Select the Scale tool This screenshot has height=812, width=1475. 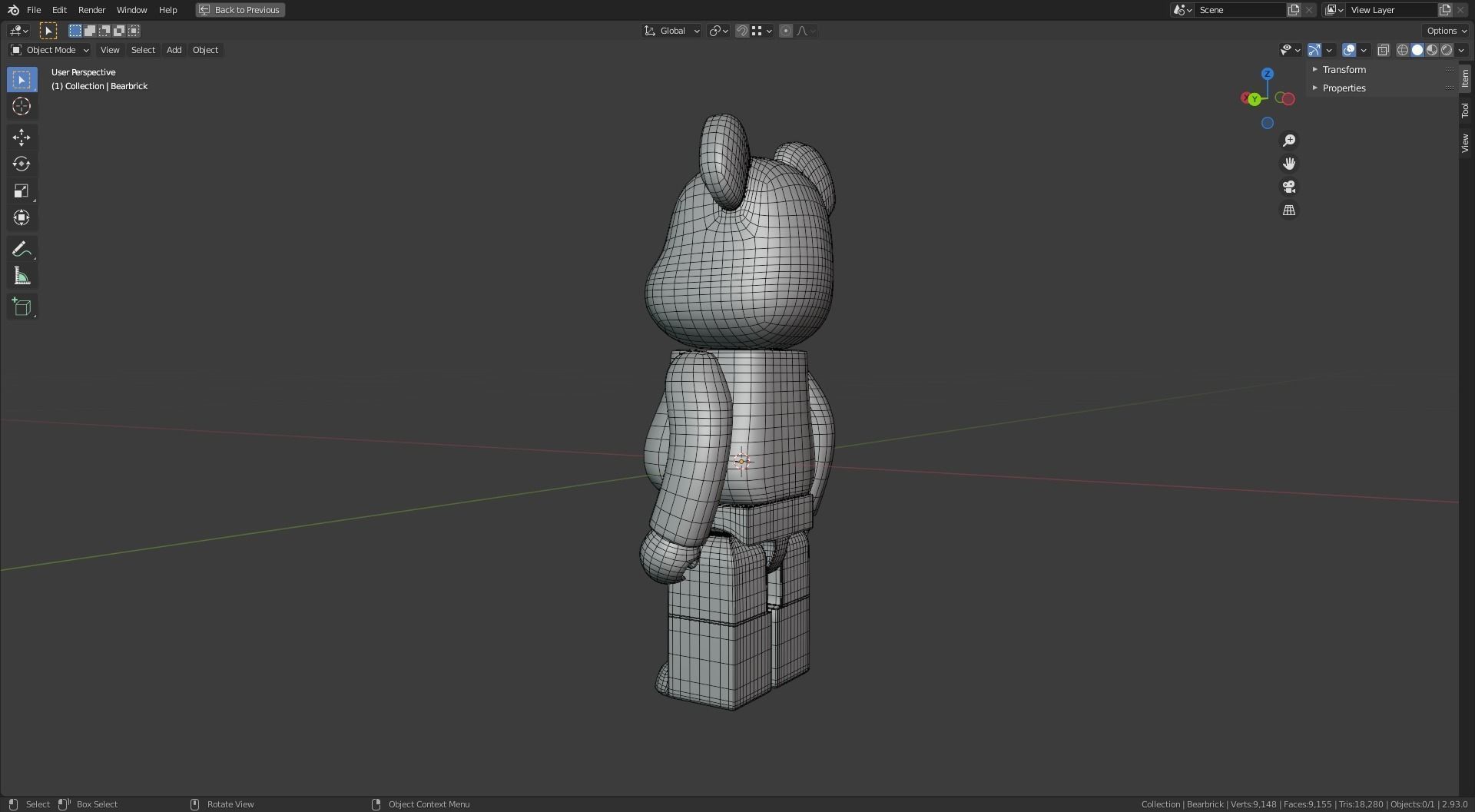pyautogui.click(x=22, y=191)
